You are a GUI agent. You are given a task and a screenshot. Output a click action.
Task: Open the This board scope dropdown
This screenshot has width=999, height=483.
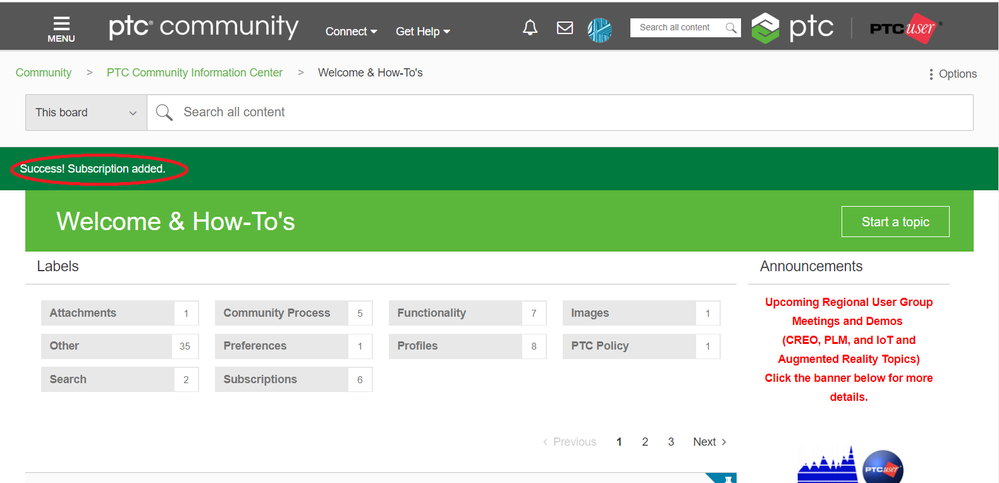click(86, 113)
